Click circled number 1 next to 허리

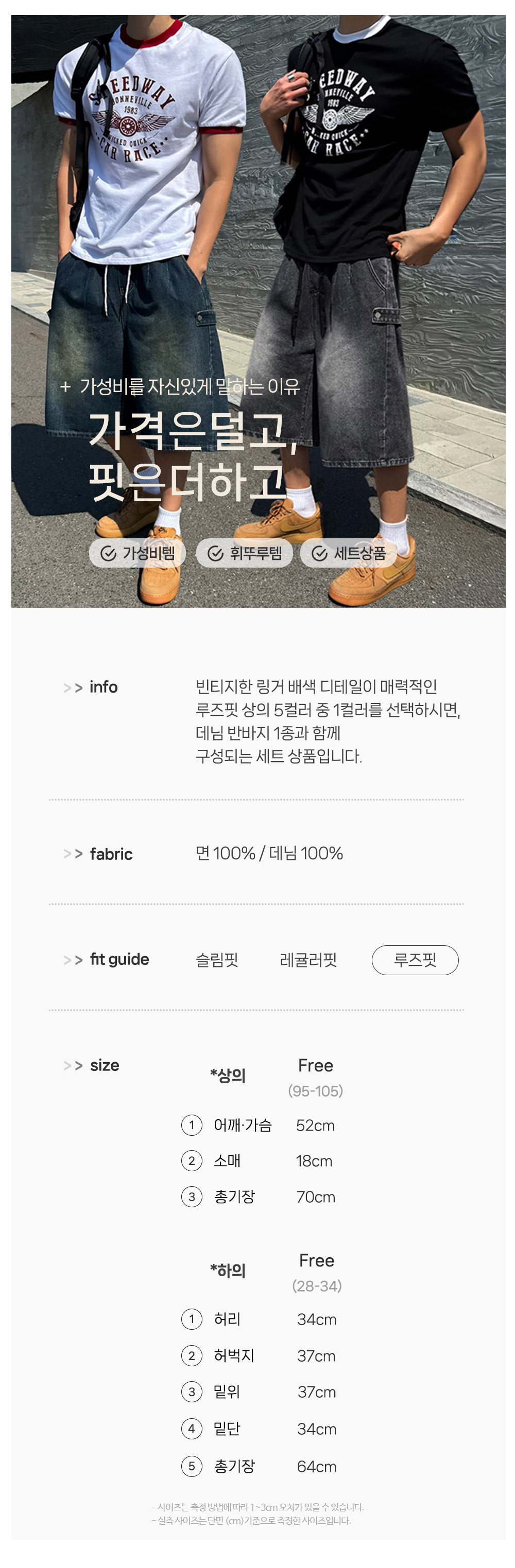coord(192,1319)
